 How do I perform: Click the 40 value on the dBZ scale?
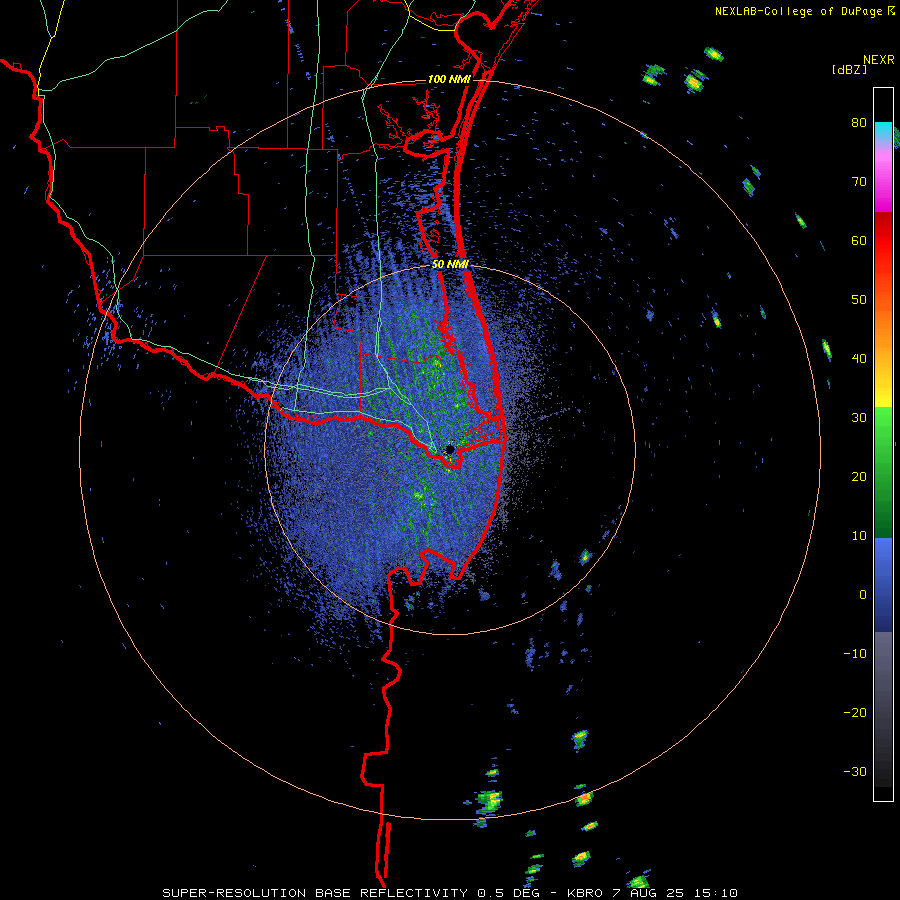859,359
